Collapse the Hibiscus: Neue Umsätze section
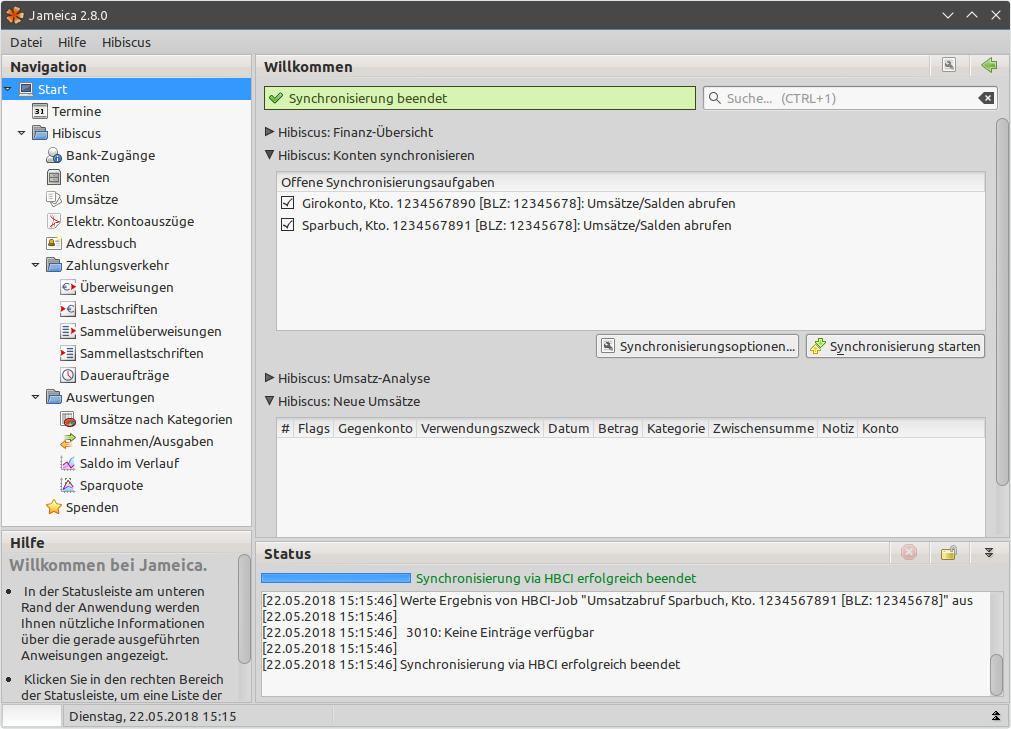 pyautogui.click(x=270, y=401)
